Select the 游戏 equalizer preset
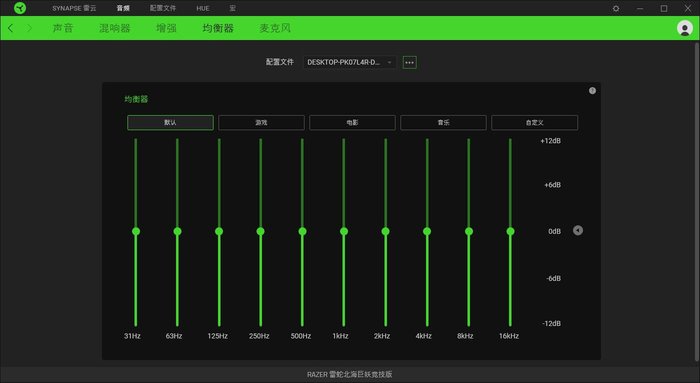700x383 pixels. click(261, 123)
